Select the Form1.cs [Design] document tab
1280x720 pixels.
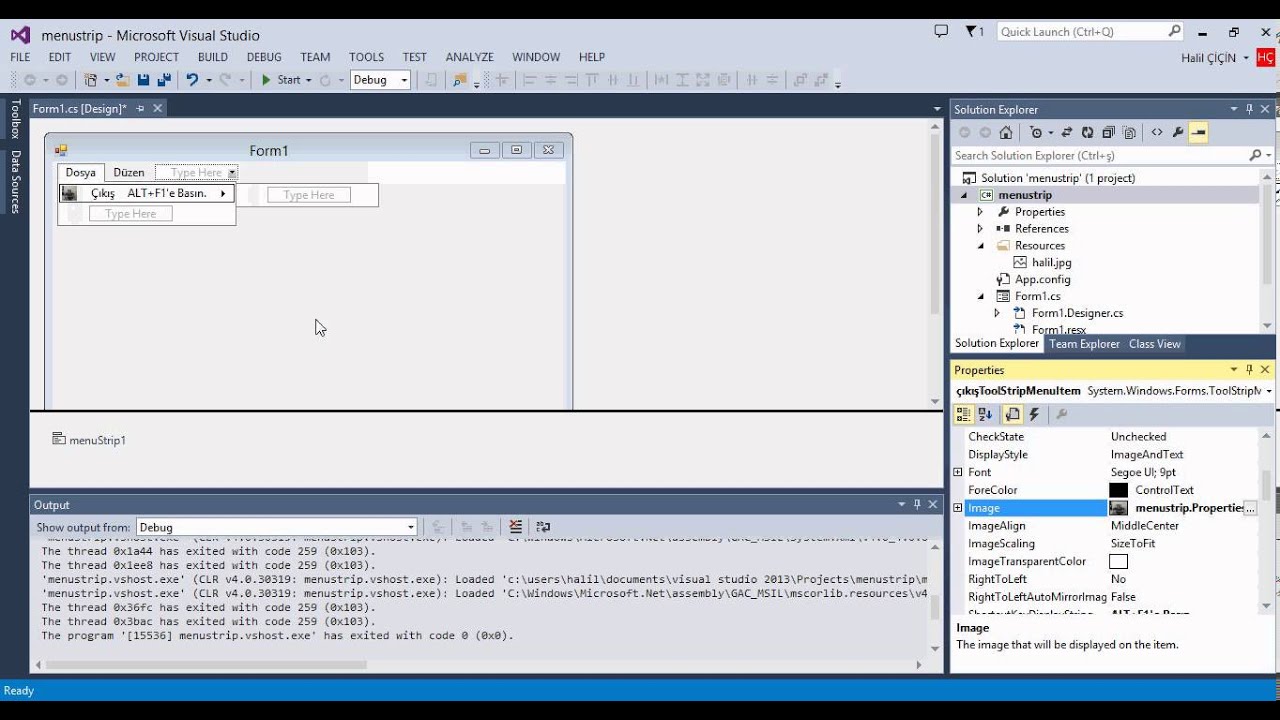coord(80,108)
